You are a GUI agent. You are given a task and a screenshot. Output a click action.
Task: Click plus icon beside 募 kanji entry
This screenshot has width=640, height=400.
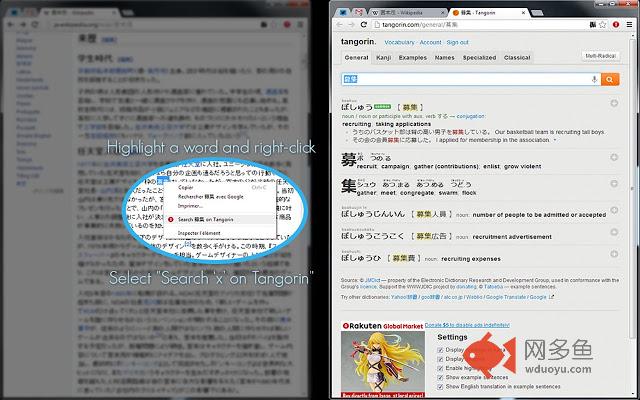[x=614, y=158]
